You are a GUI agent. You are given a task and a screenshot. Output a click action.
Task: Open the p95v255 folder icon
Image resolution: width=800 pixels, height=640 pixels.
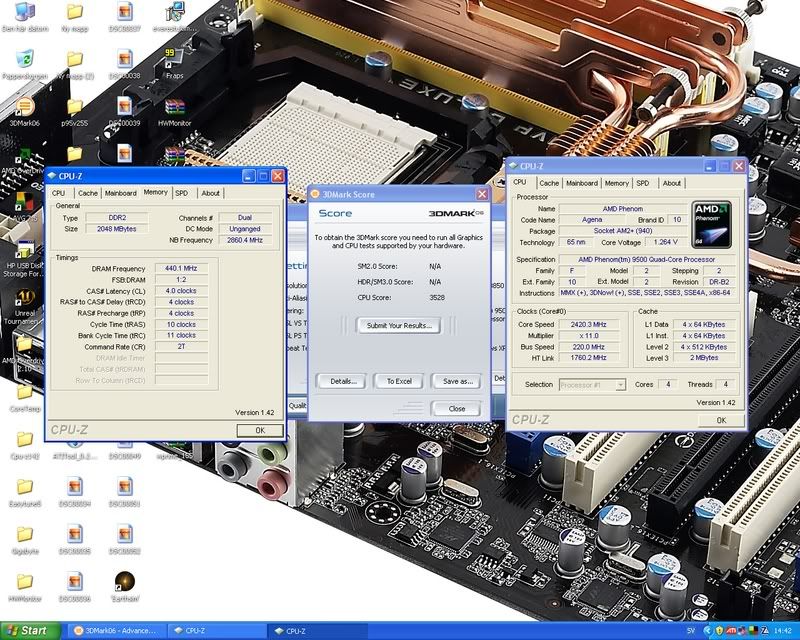74,107
